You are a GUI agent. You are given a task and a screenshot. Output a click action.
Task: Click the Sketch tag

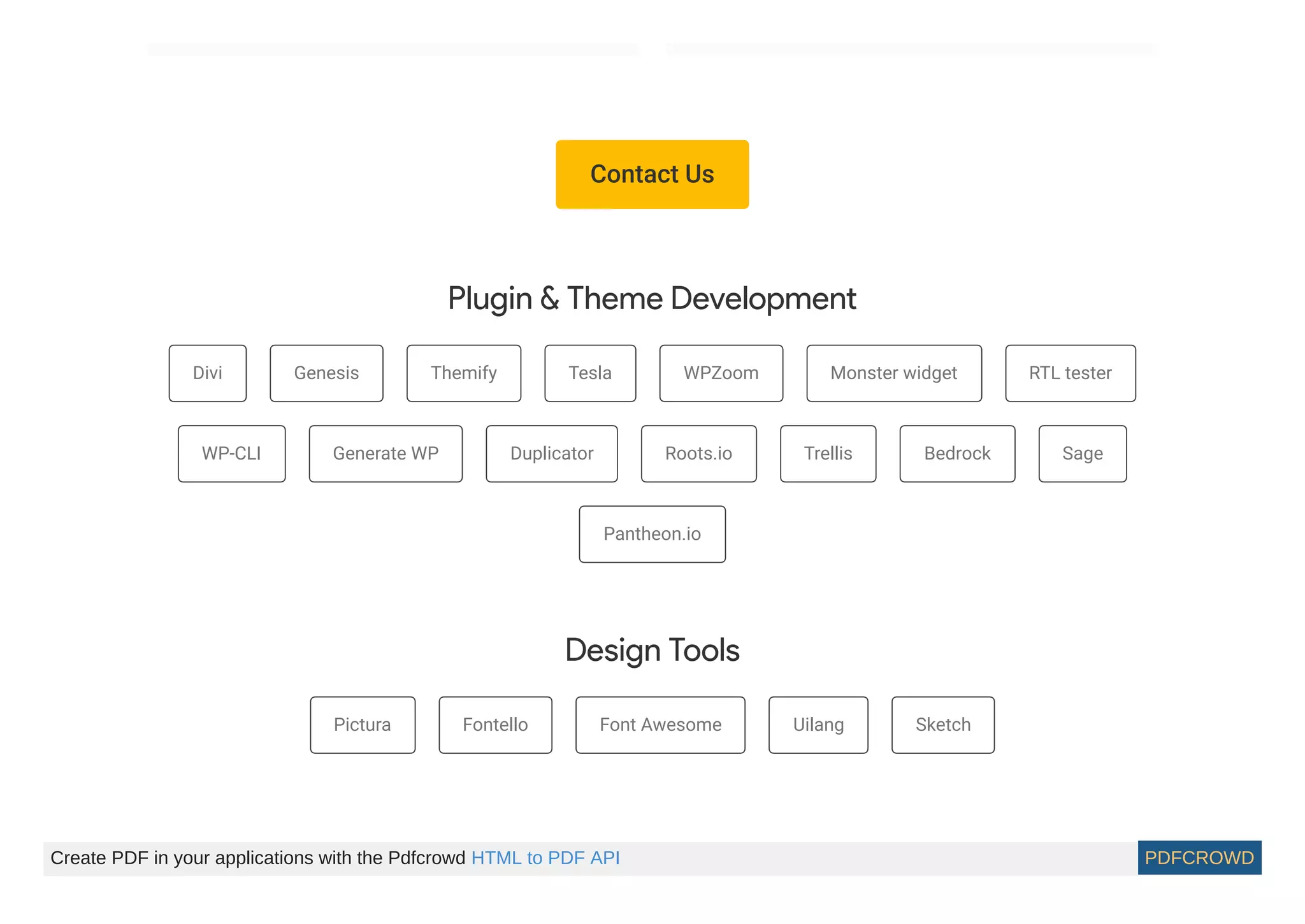coord(942,725)
